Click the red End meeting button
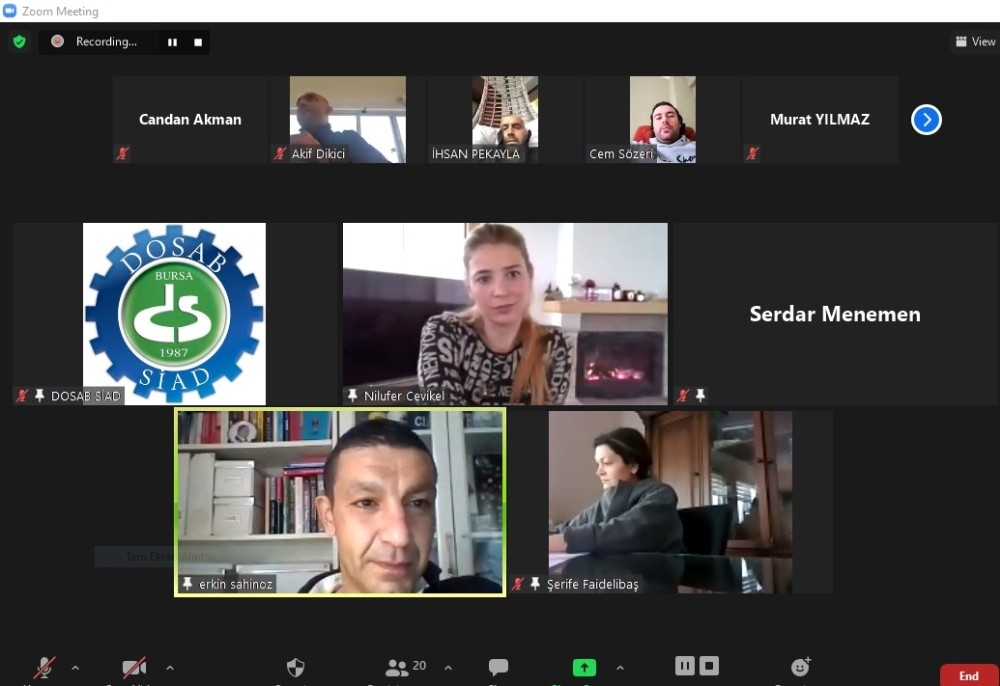Image resolution: width=1000 pixels, height=686 pixels. click(x=968, y=676)
